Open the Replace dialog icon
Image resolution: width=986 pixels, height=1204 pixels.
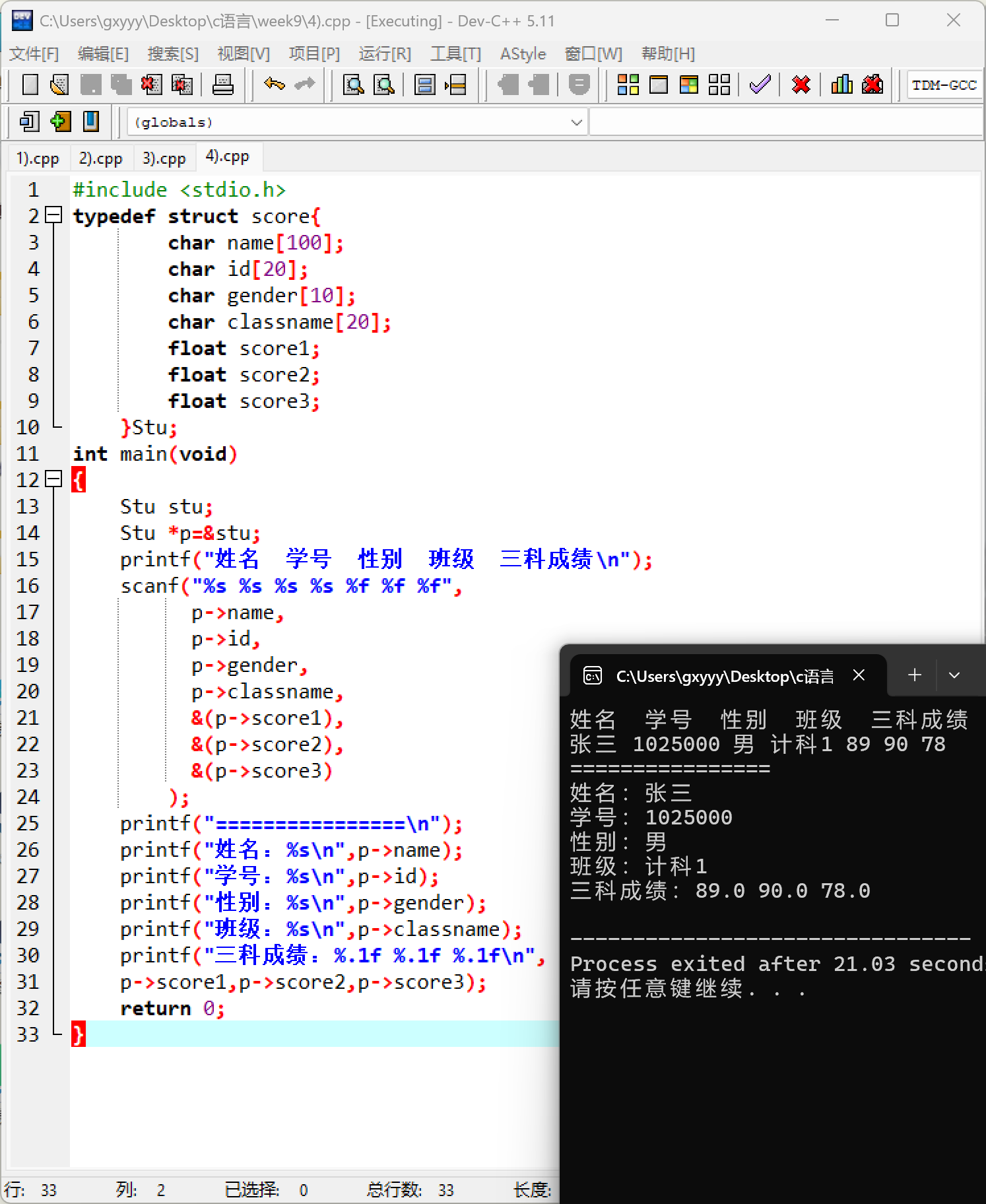(384, 84)
